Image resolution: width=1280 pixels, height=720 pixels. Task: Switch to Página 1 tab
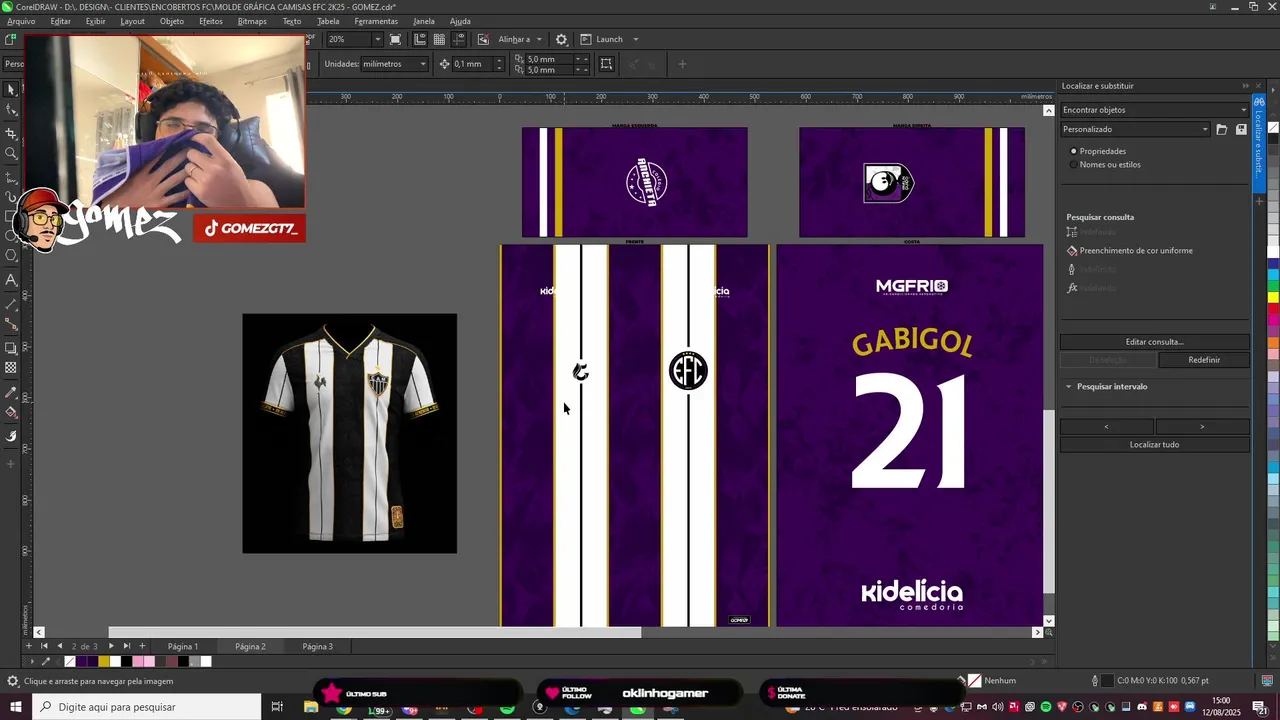183,646
